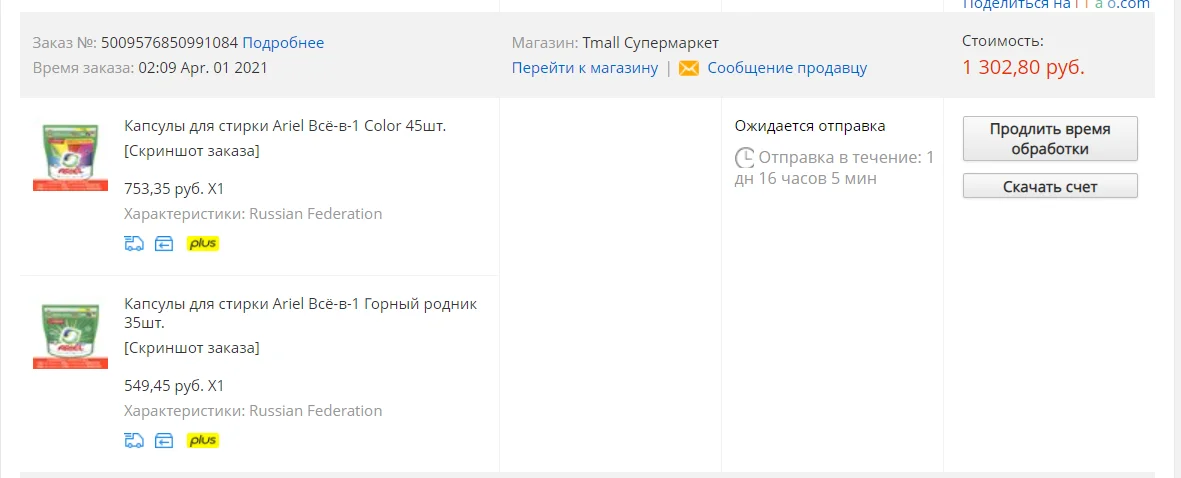1181x478 pixels.
Task: Click the clock icon beside shipping countdown
Action: [745, 158]
